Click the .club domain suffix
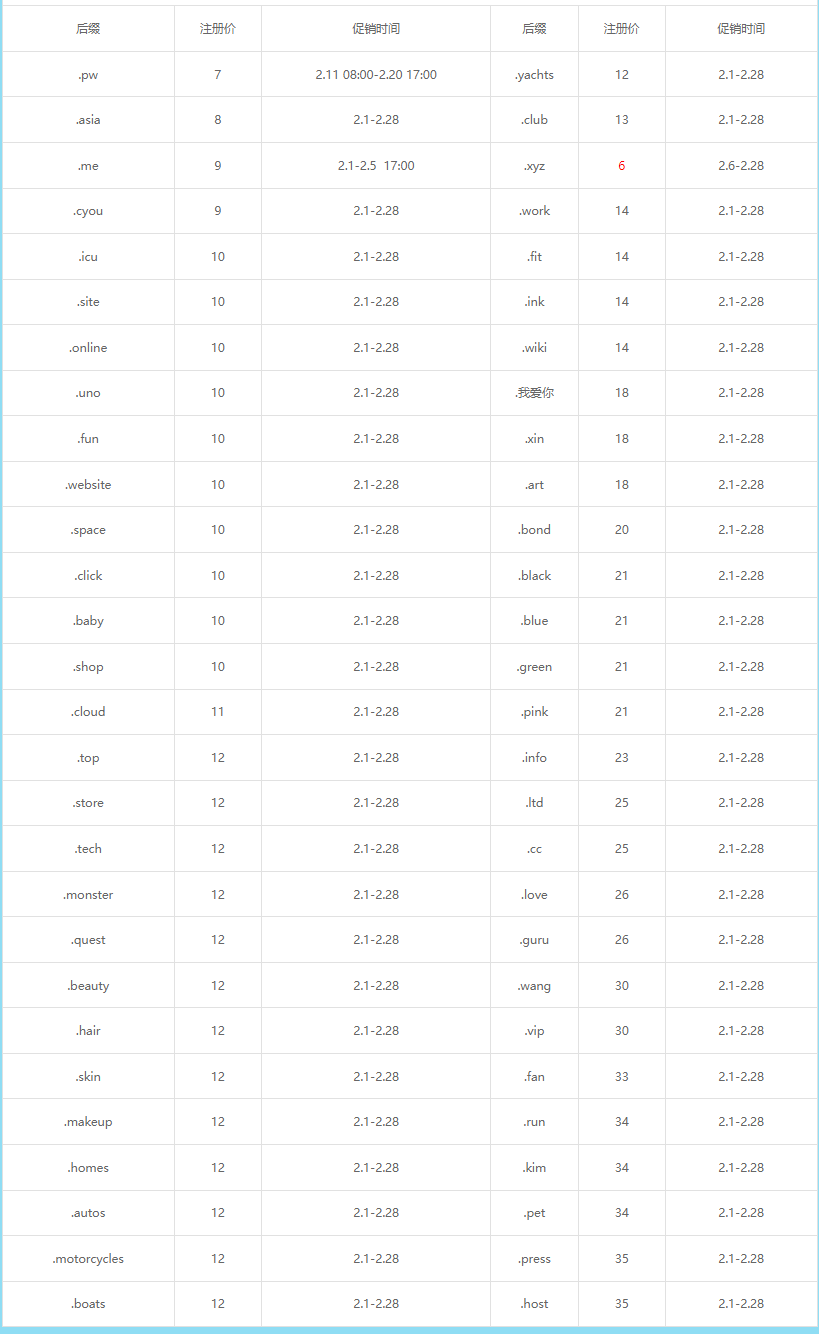 coord(534,120)
